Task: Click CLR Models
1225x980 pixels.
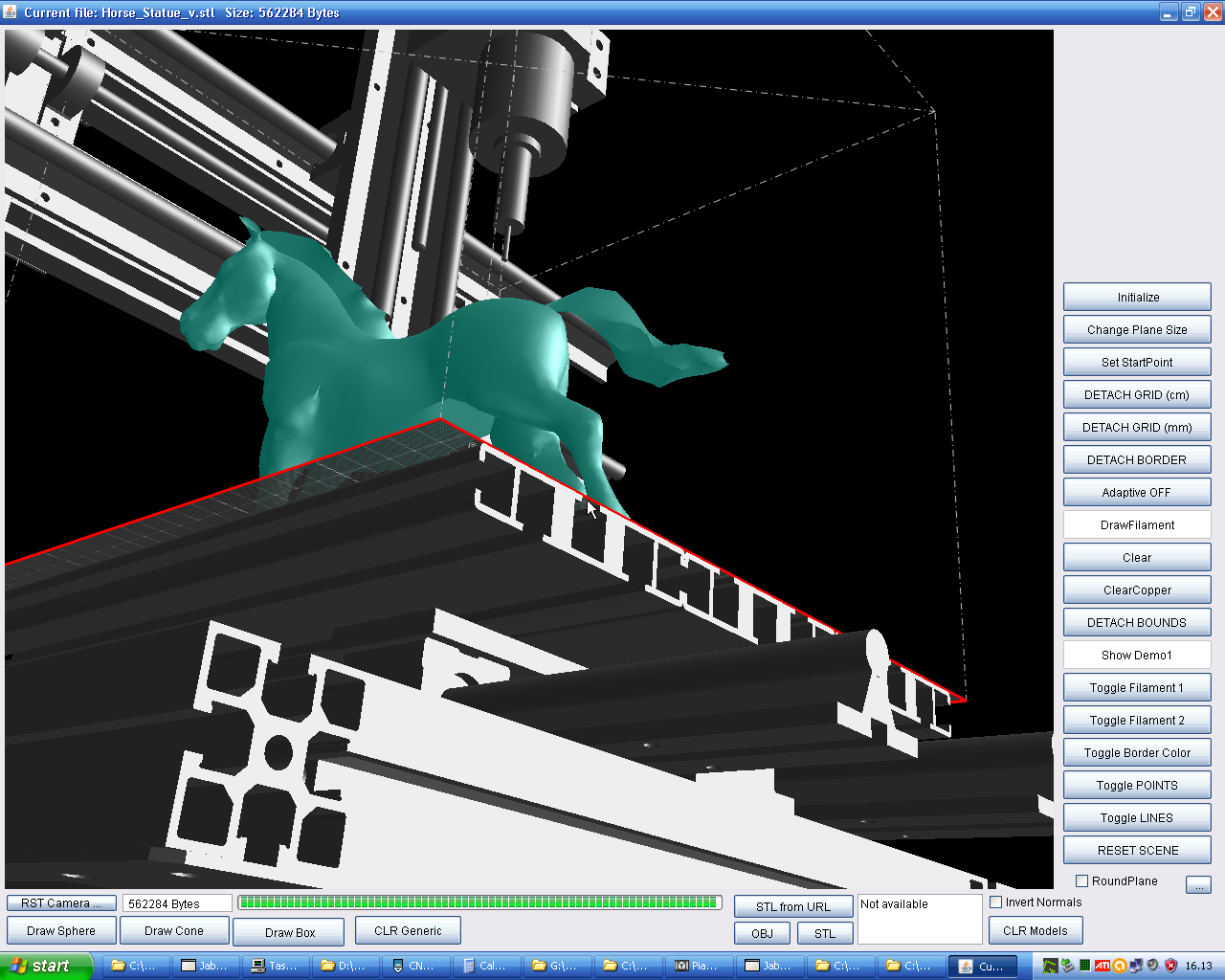Action: coord(1036,931)
